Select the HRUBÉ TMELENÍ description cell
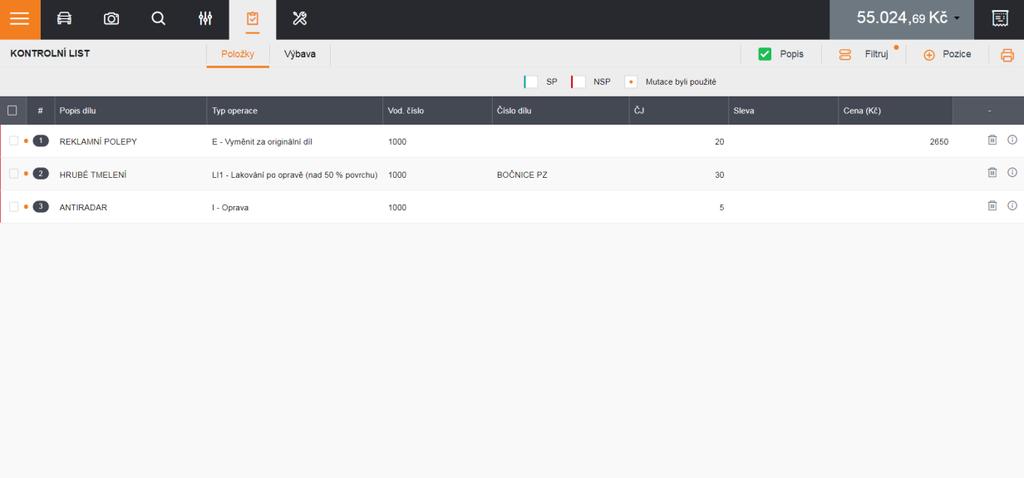 pos(93,175)
